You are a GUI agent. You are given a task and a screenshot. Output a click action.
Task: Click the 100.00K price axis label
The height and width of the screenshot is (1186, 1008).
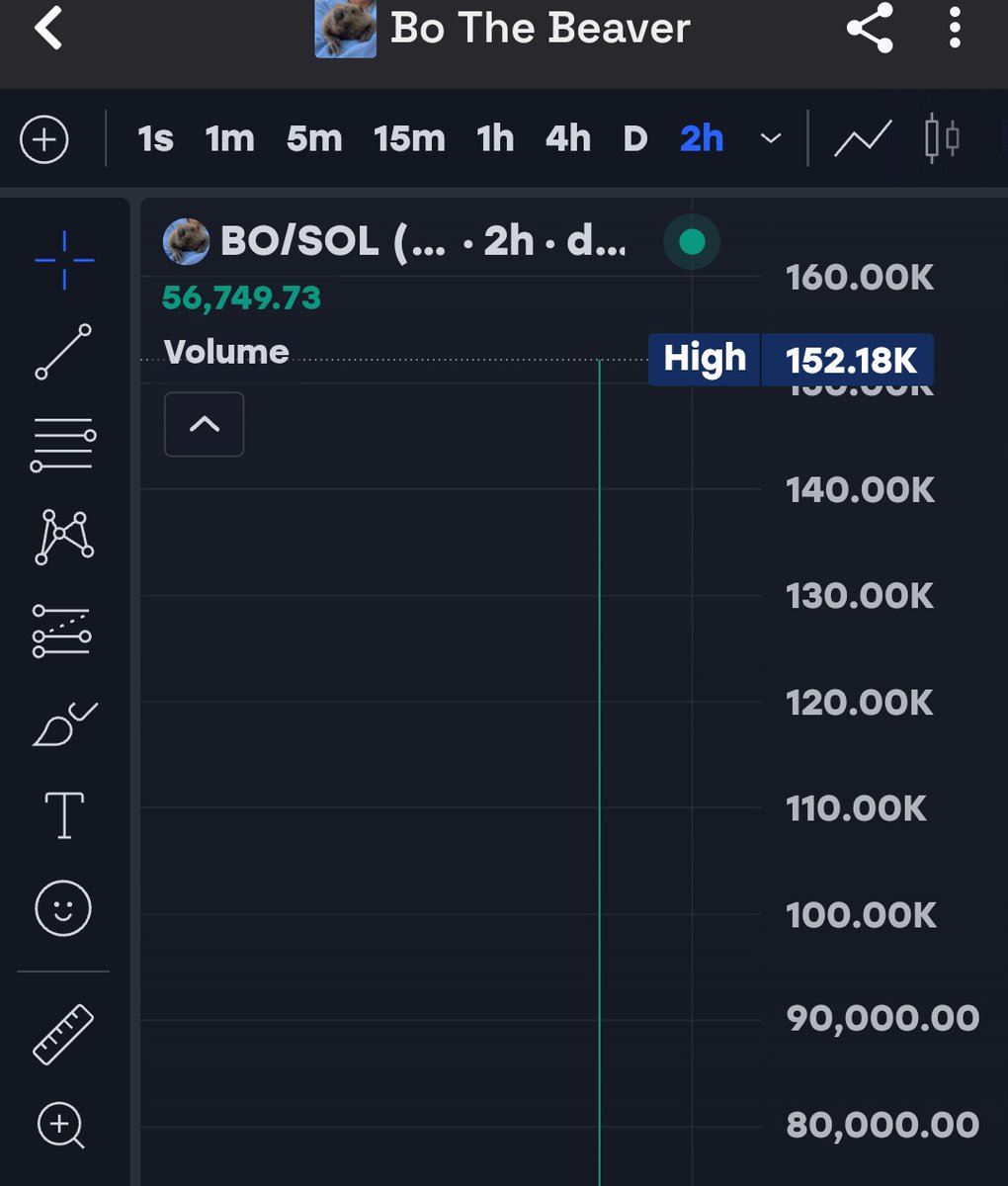coord(861,915)
